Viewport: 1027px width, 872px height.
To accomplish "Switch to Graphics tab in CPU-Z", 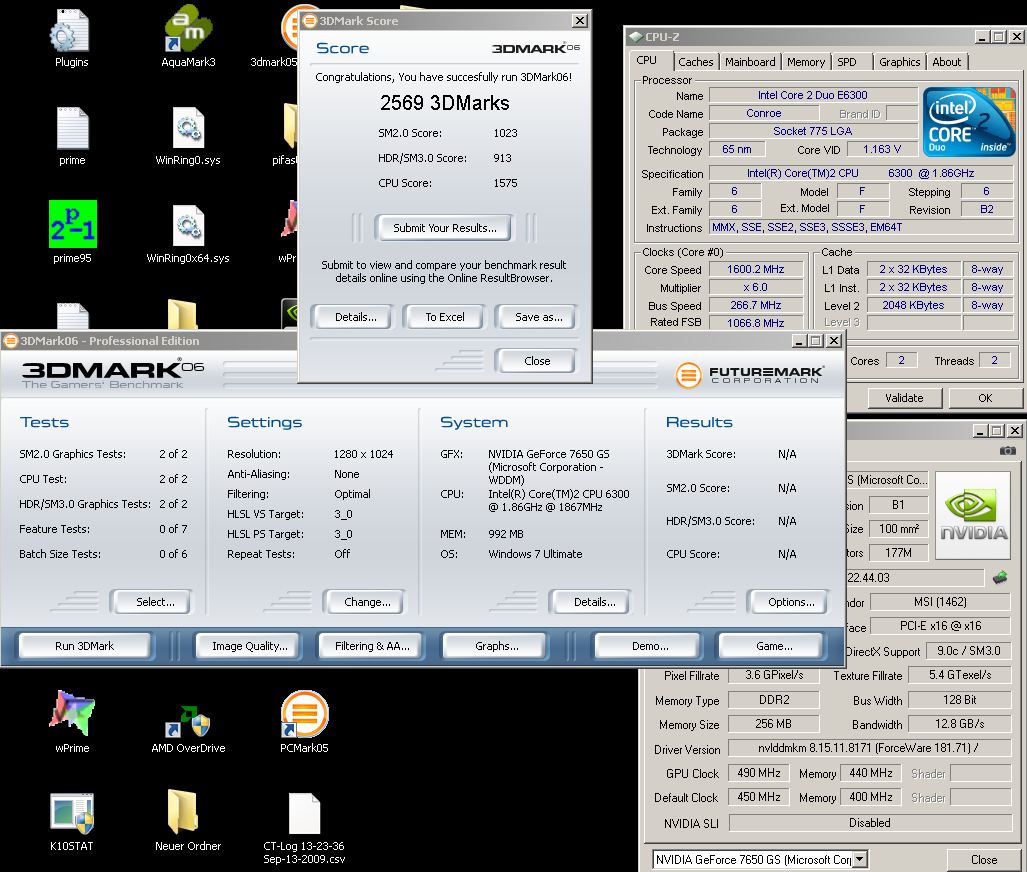I will 899,62.
